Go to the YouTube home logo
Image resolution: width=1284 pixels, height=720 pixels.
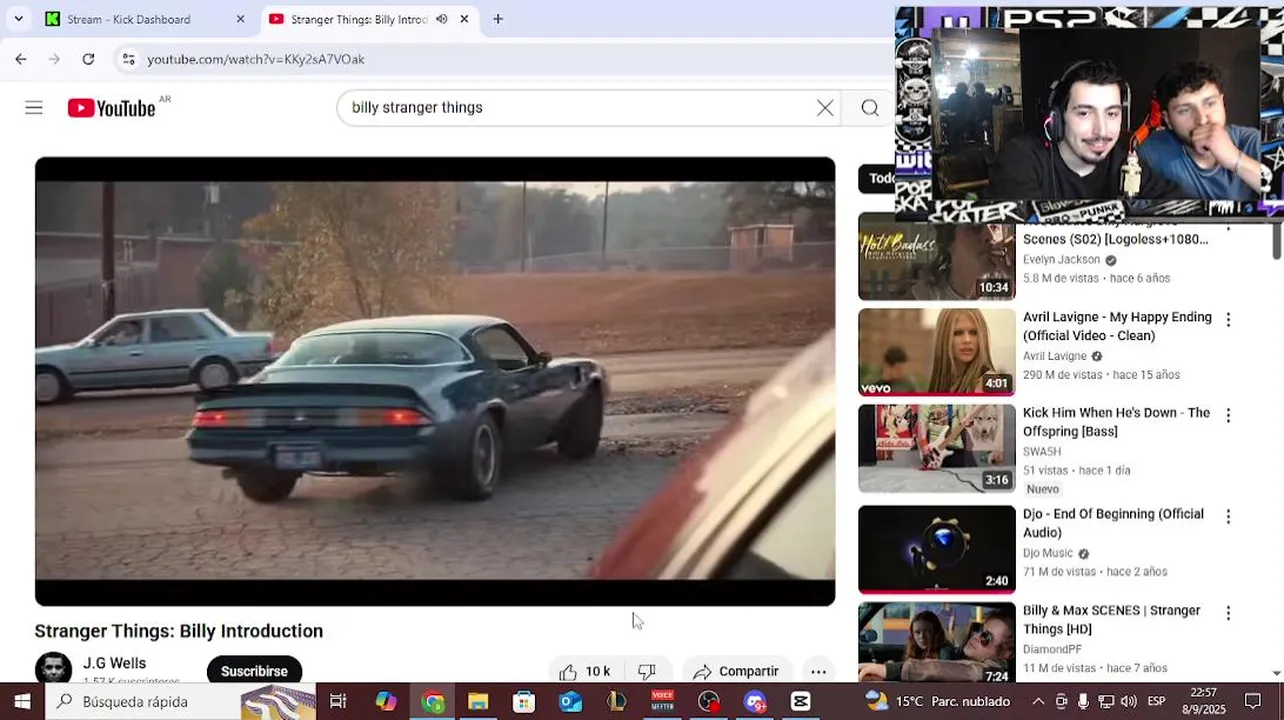click(111, 108)
